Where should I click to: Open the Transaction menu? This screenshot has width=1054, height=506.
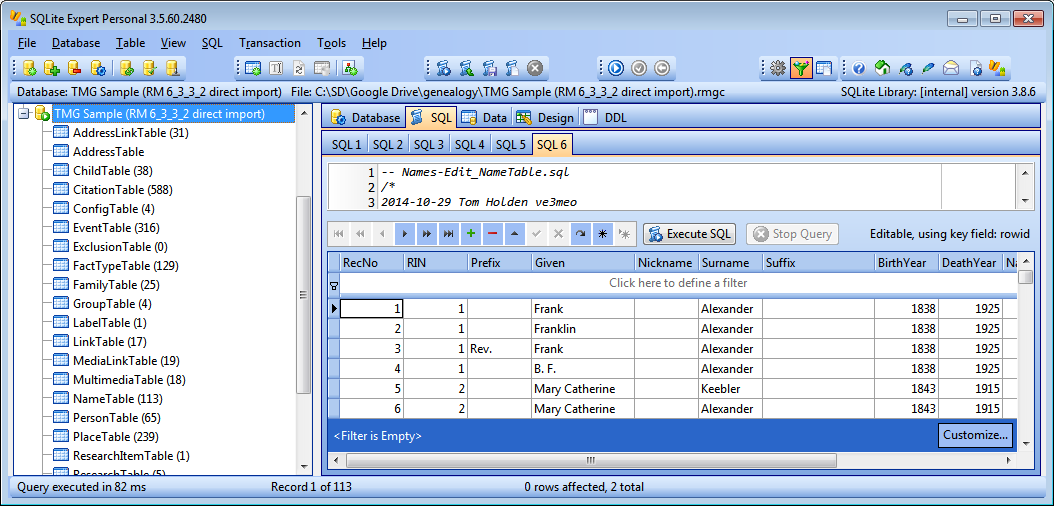270,43
